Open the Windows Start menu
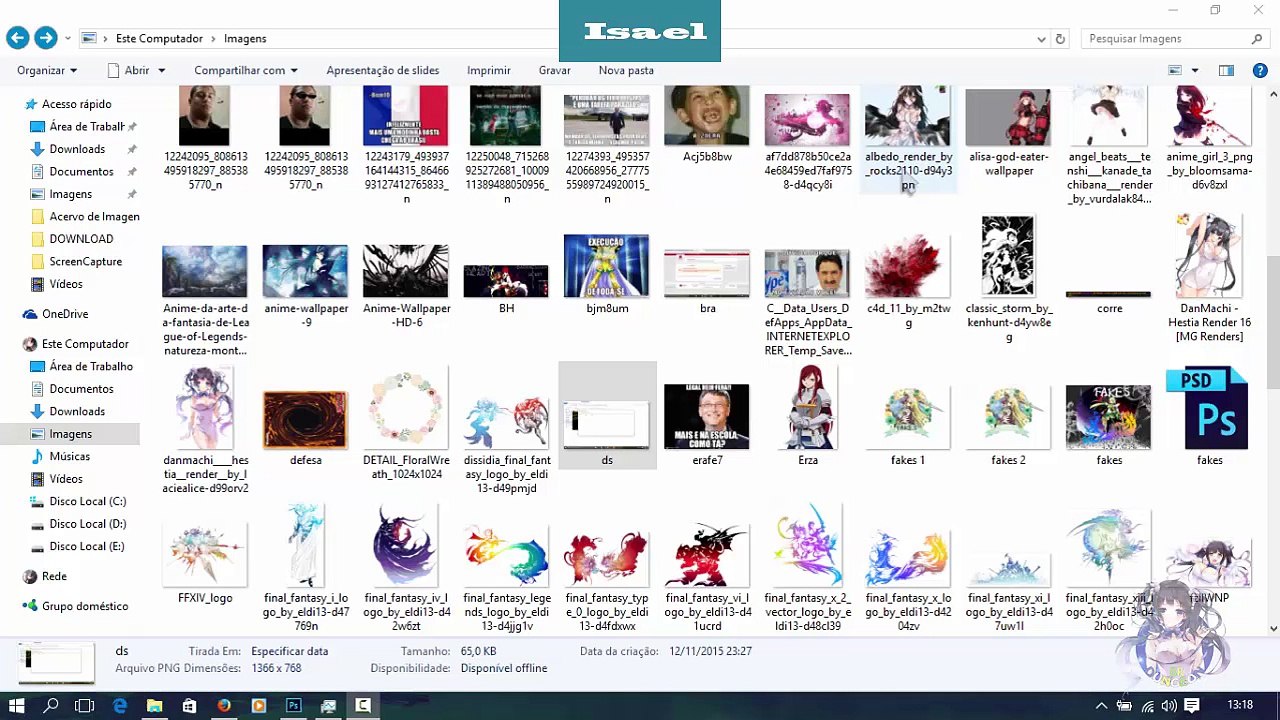 pos(17,705)
